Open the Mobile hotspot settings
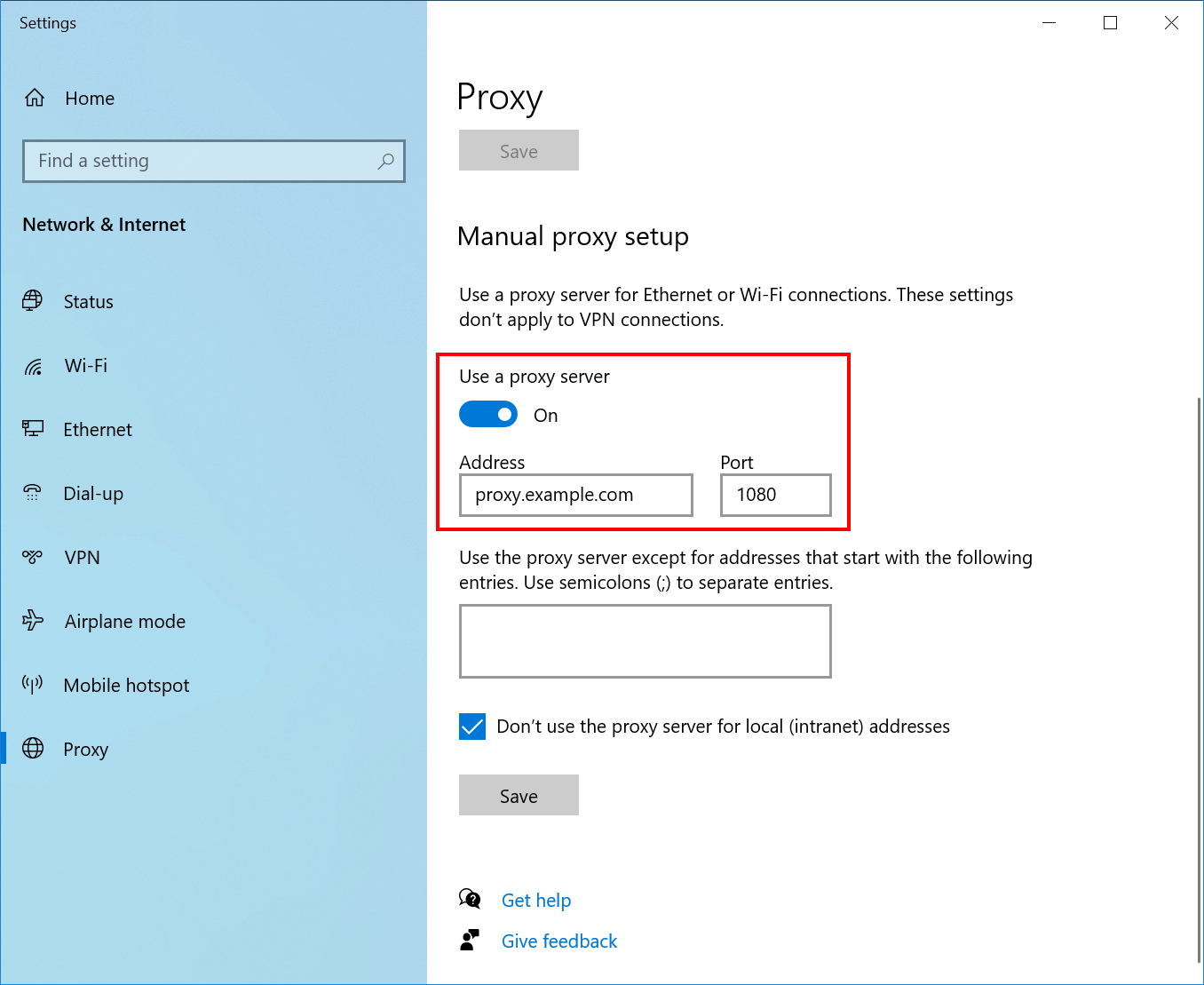The width and height of the screenshot is (1204, 985). click(x=126, y=685)
